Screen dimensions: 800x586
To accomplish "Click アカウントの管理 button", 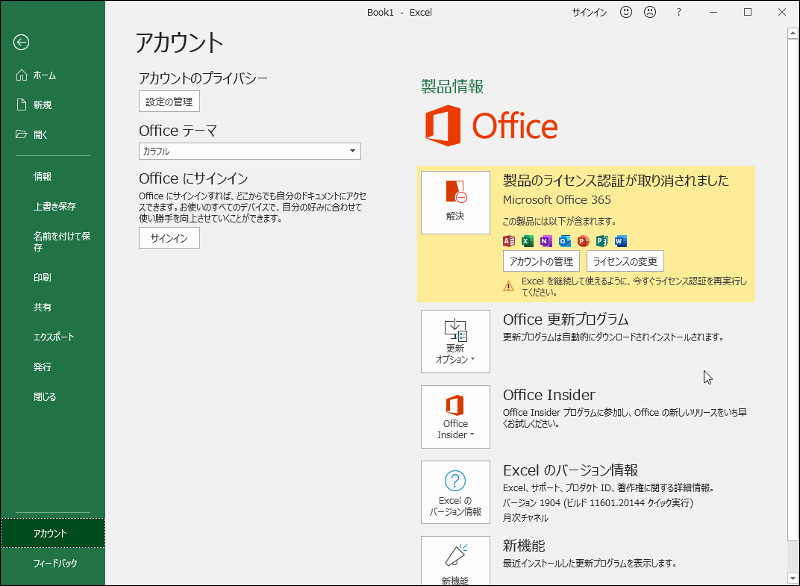I will (541, 262).
